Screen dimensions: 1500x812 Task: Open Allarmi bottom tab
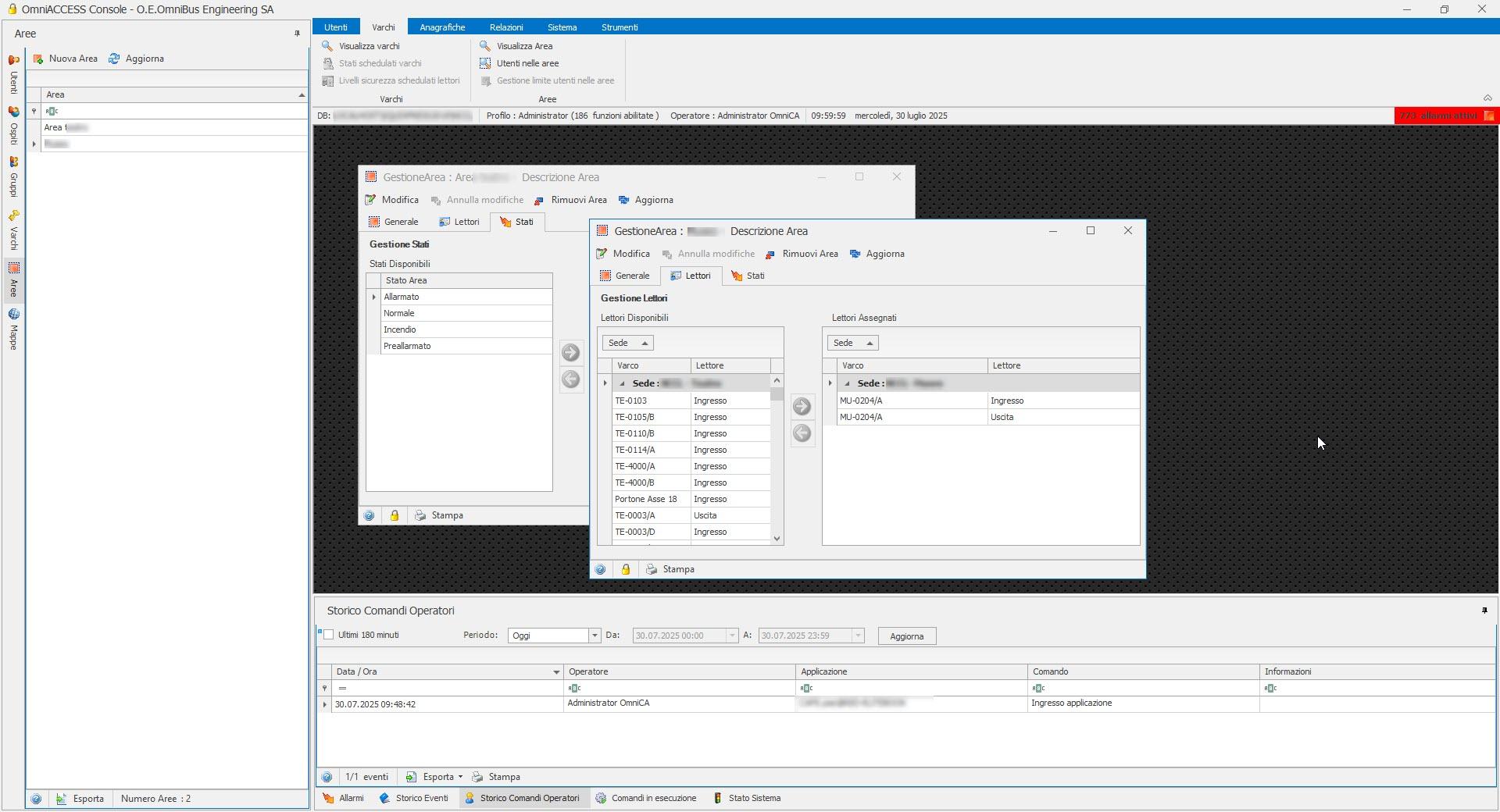[x=344, y=798]
